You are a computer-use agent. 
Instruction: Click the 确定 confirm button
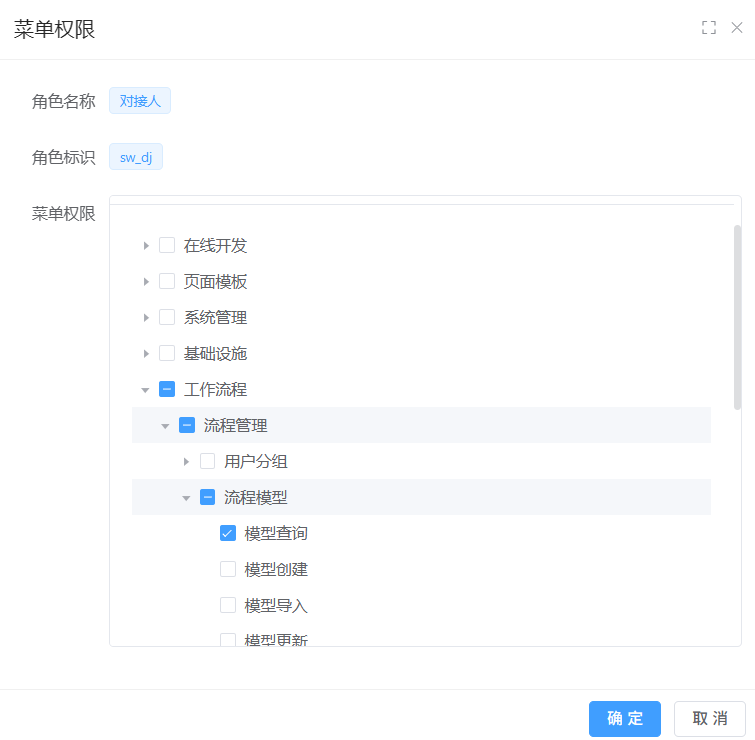pyautogui.click(x=625, y=718)
